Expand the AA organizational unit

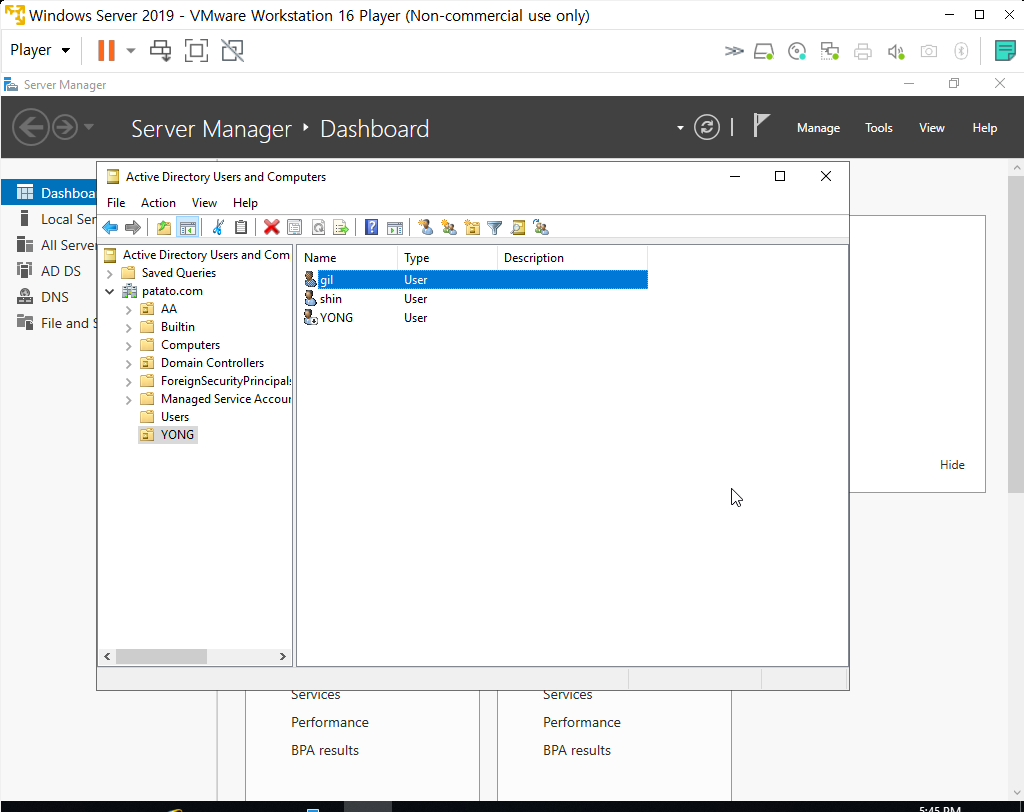click(127, 308)
